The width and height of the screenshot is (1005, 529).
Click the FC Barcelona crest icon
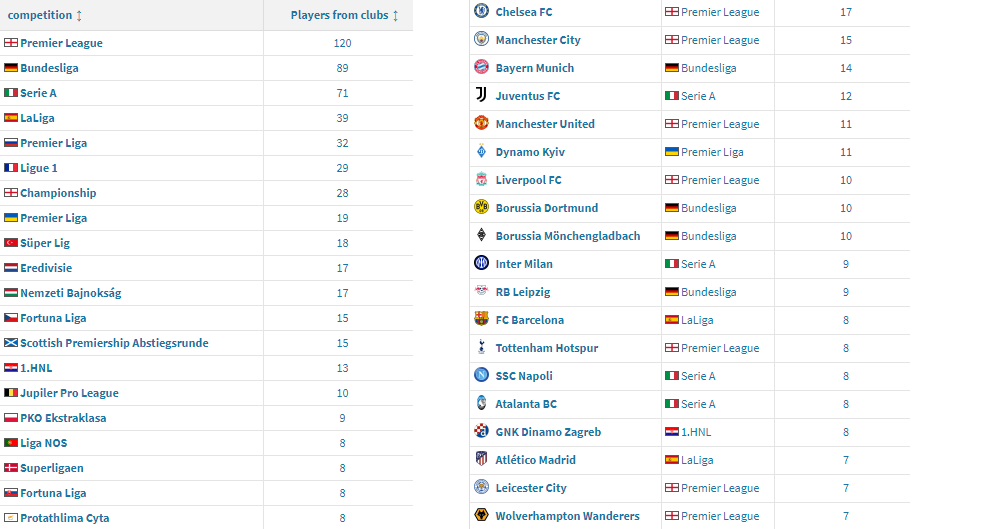pyautogui.click(x=481, y=319)
